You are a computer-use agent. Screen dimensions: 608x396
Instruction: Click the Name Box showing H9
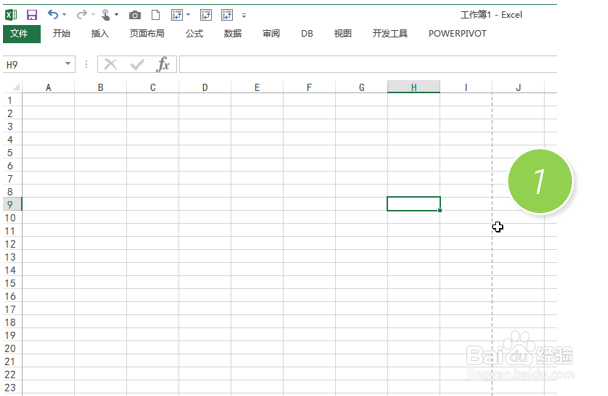click(33, 64)
